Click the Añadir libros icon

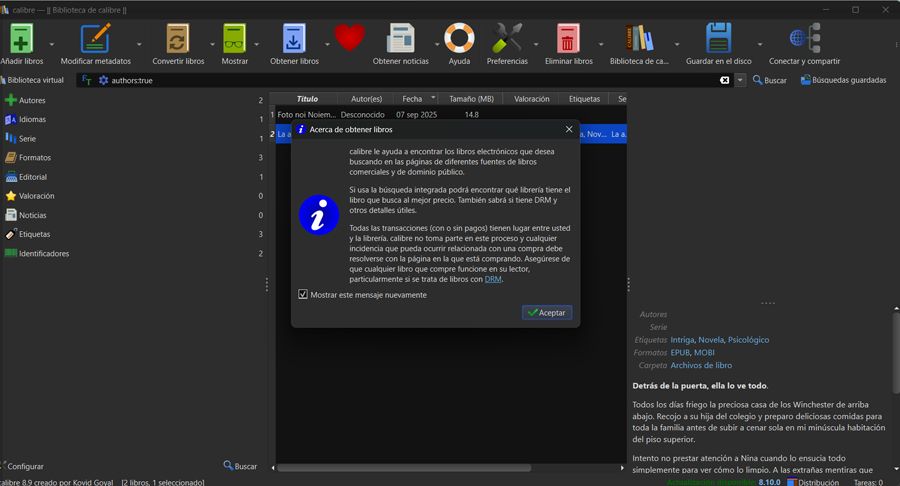coord(21,39)
